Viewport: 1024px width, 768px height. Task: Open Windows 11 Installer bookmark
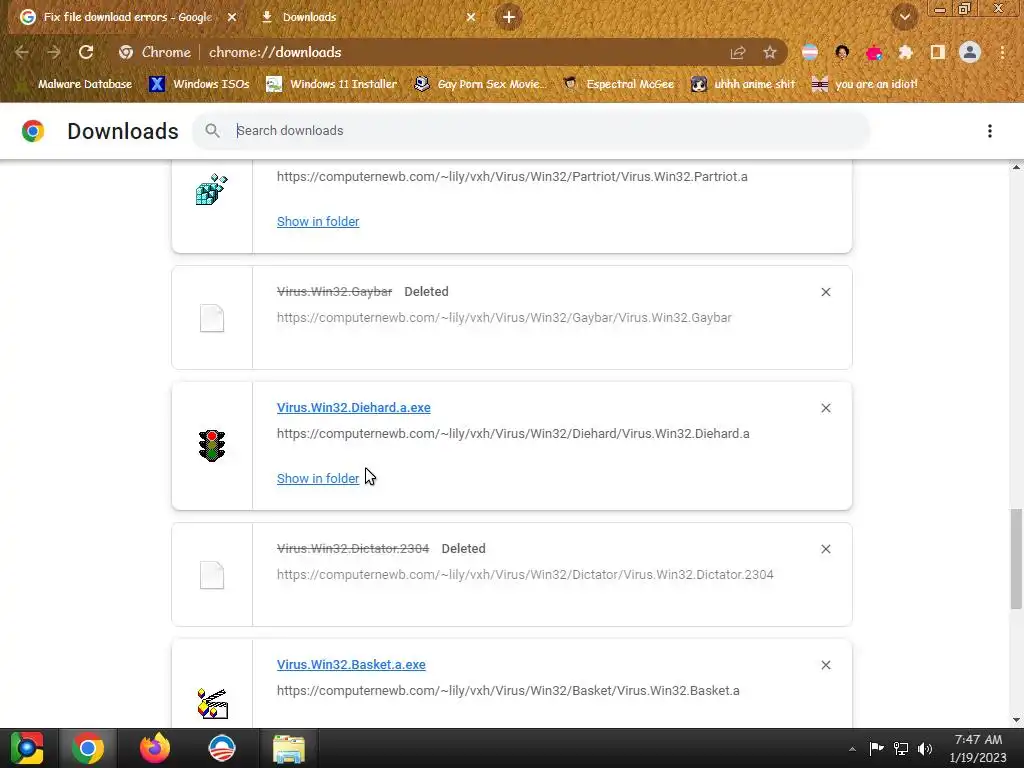tap(332, 84)
